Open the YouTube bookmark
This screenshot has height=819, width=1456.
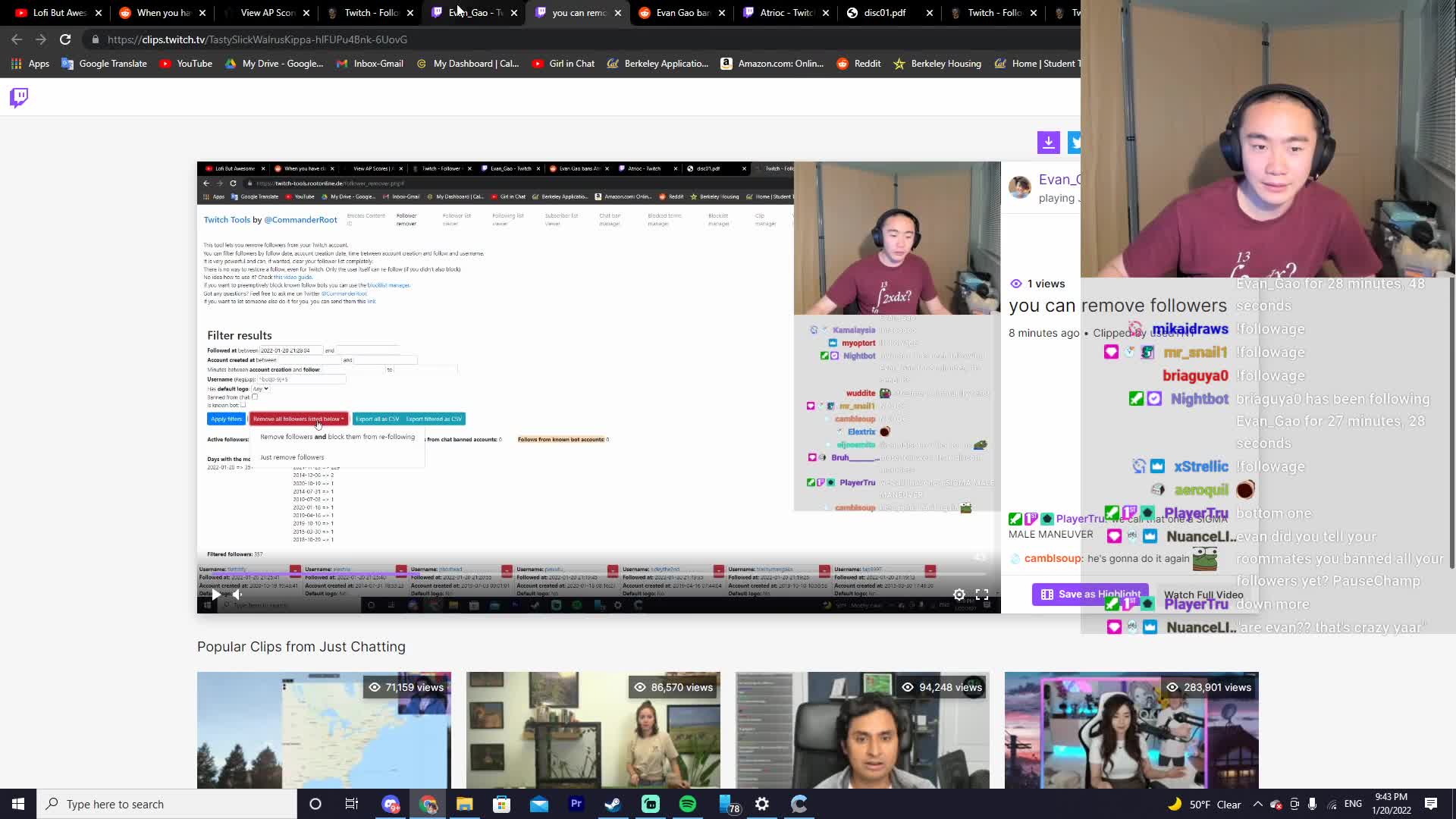click(186, 64)
